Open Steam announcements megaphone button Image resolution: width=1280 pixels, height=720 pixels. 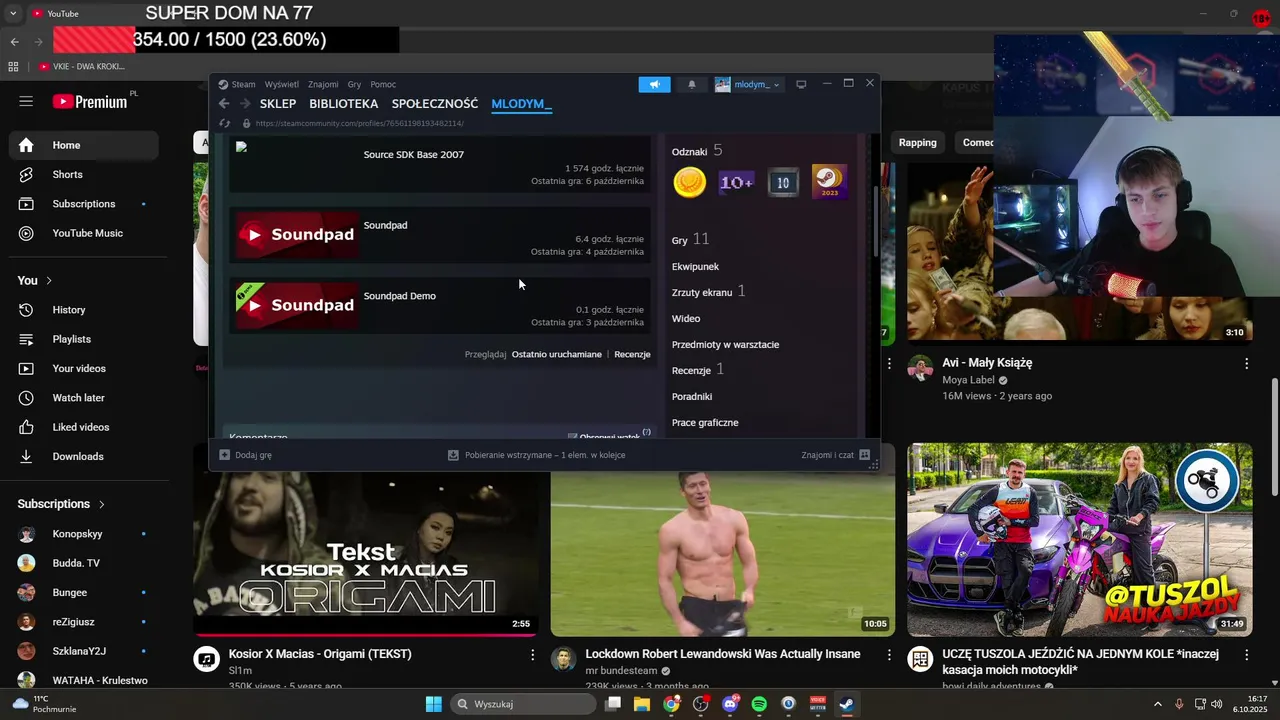pos(655,84)
